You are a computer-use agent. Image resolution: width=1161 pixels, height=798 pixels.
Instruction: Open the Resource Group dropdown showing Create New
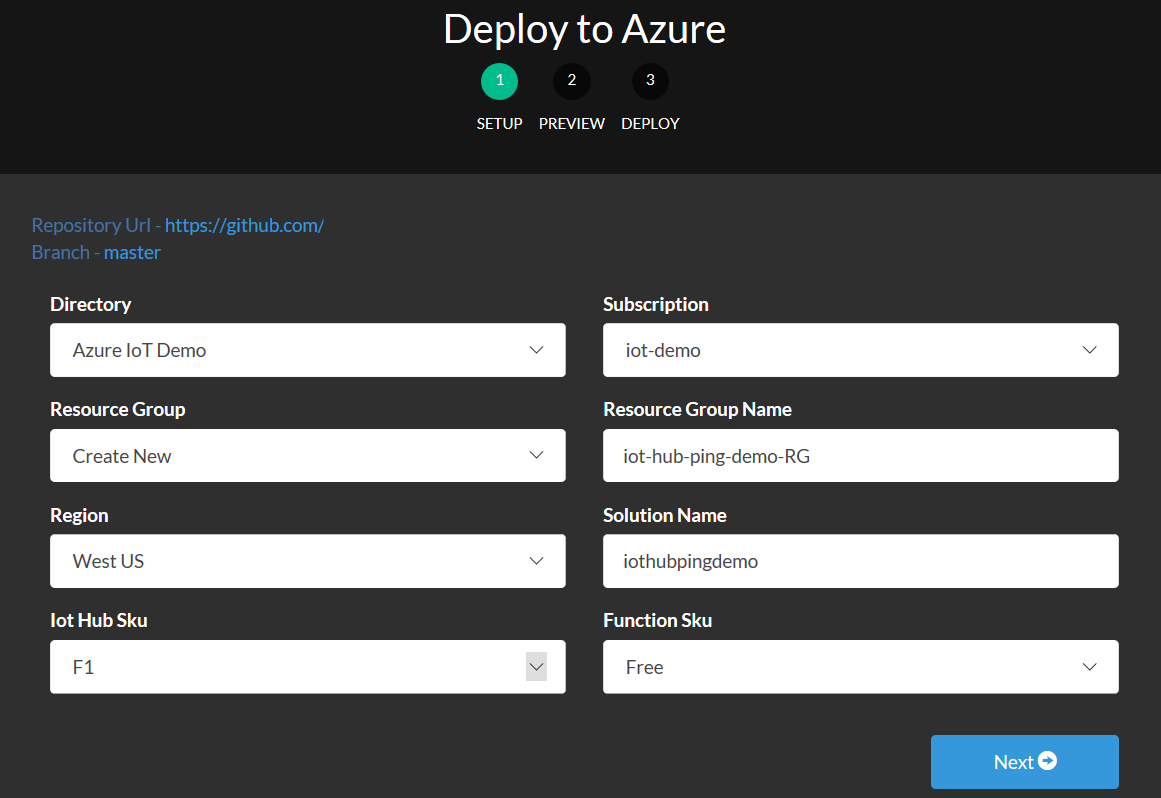click(x=307, y=455)
